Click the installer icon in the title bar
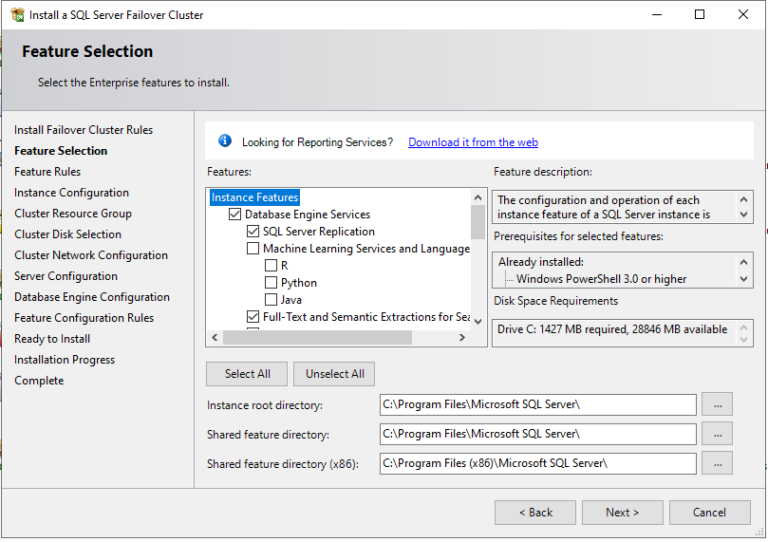The height and width of the screenshot is (542, 768). point(17,15)
